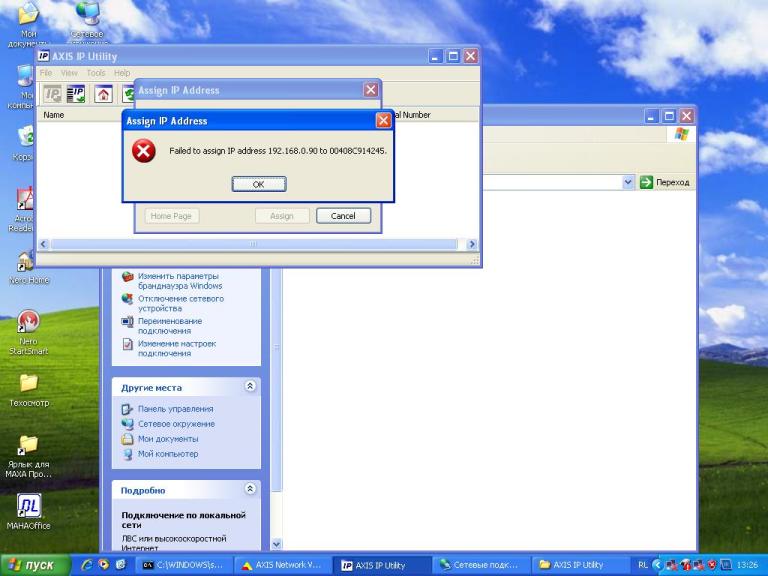Open the File menu in AXIS IP Utility
This screenshot has height=576, width=768.
coord(46,73)
